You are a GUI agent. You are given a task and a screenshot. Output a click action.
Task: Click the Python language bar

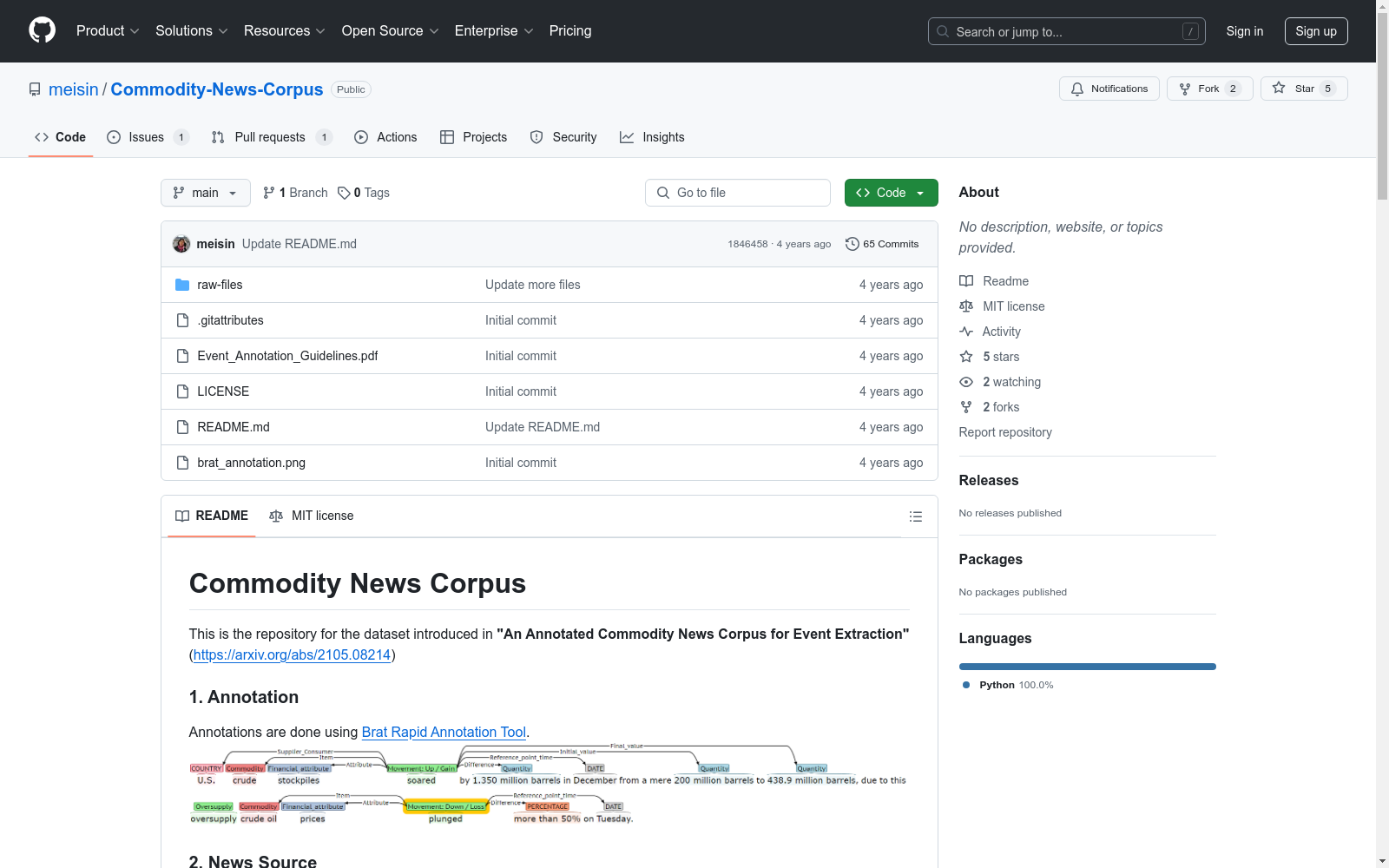click(x=1088, y=667)
